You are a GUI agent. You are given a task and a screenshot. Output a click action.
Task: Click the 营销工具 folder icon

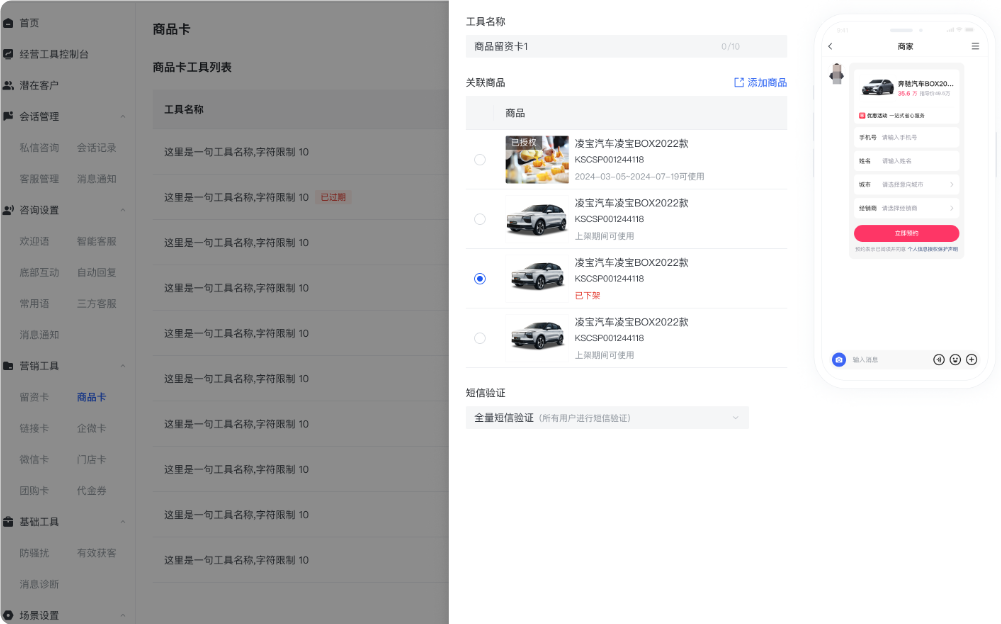click(x=8, y=366)
